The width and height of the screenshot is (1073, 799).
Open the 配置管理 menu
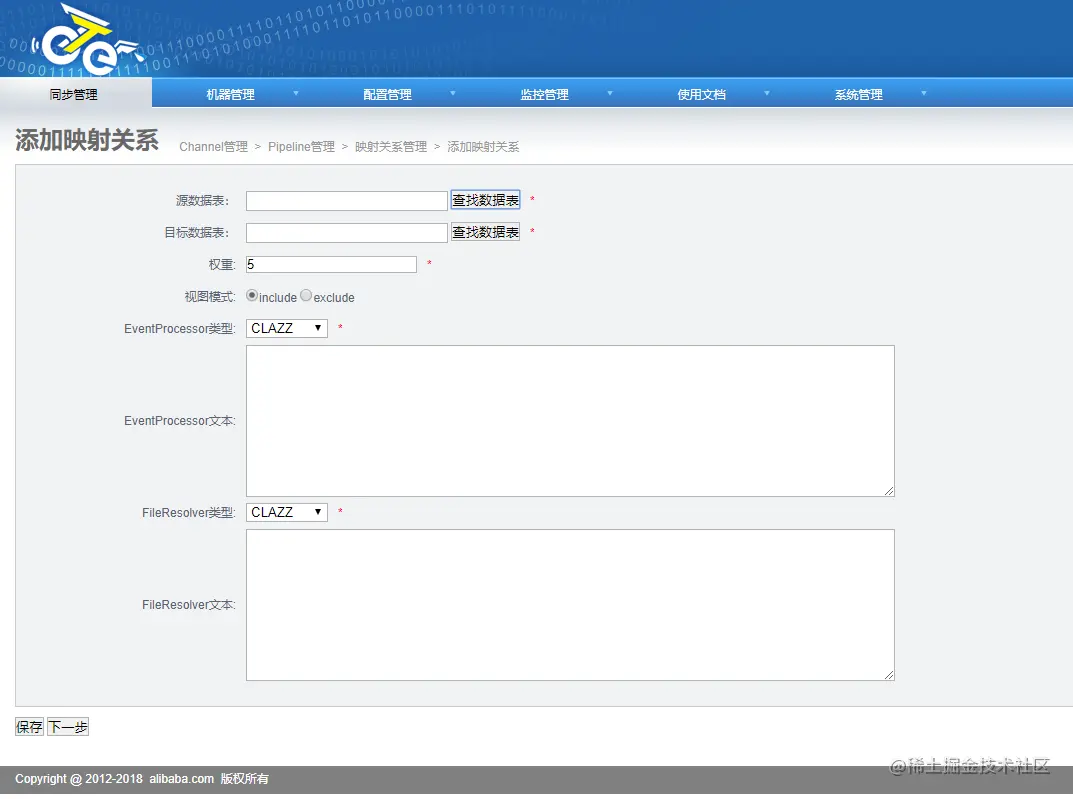[x=387, y=94]
